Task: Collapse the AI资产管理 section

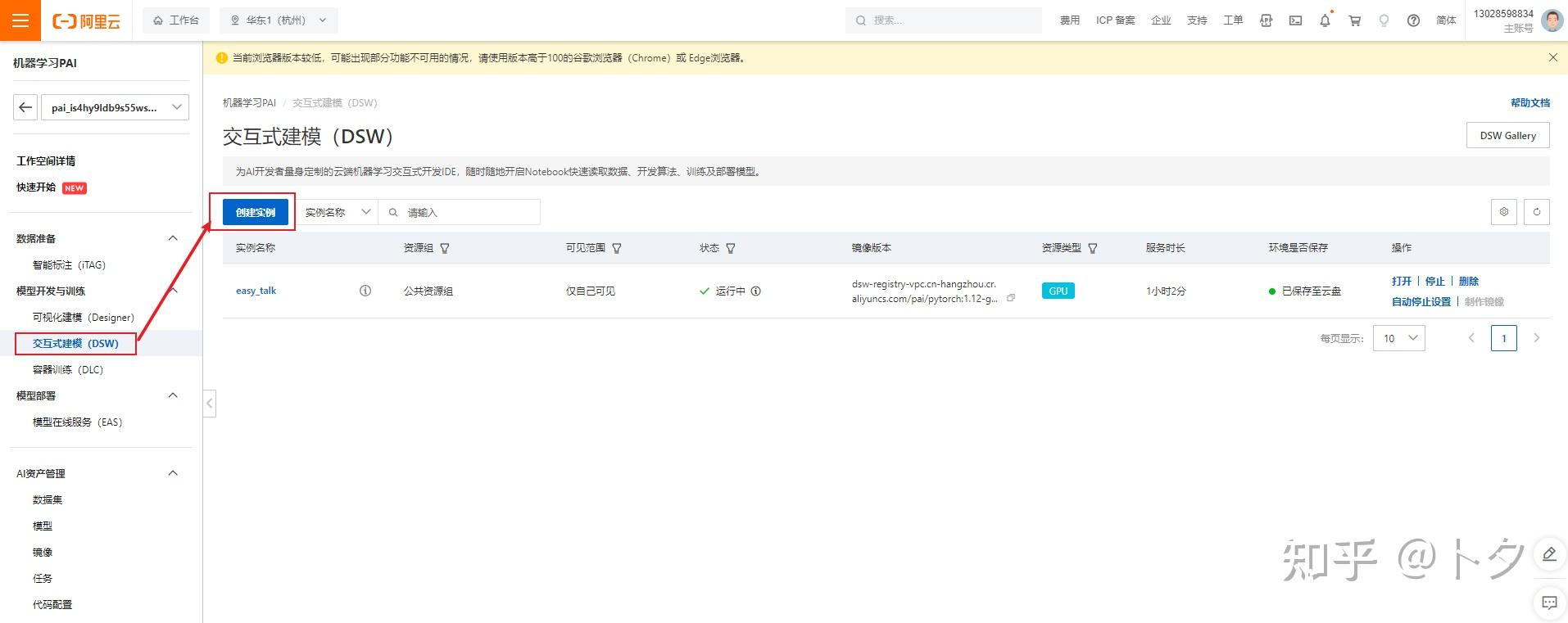Action: 173,473
